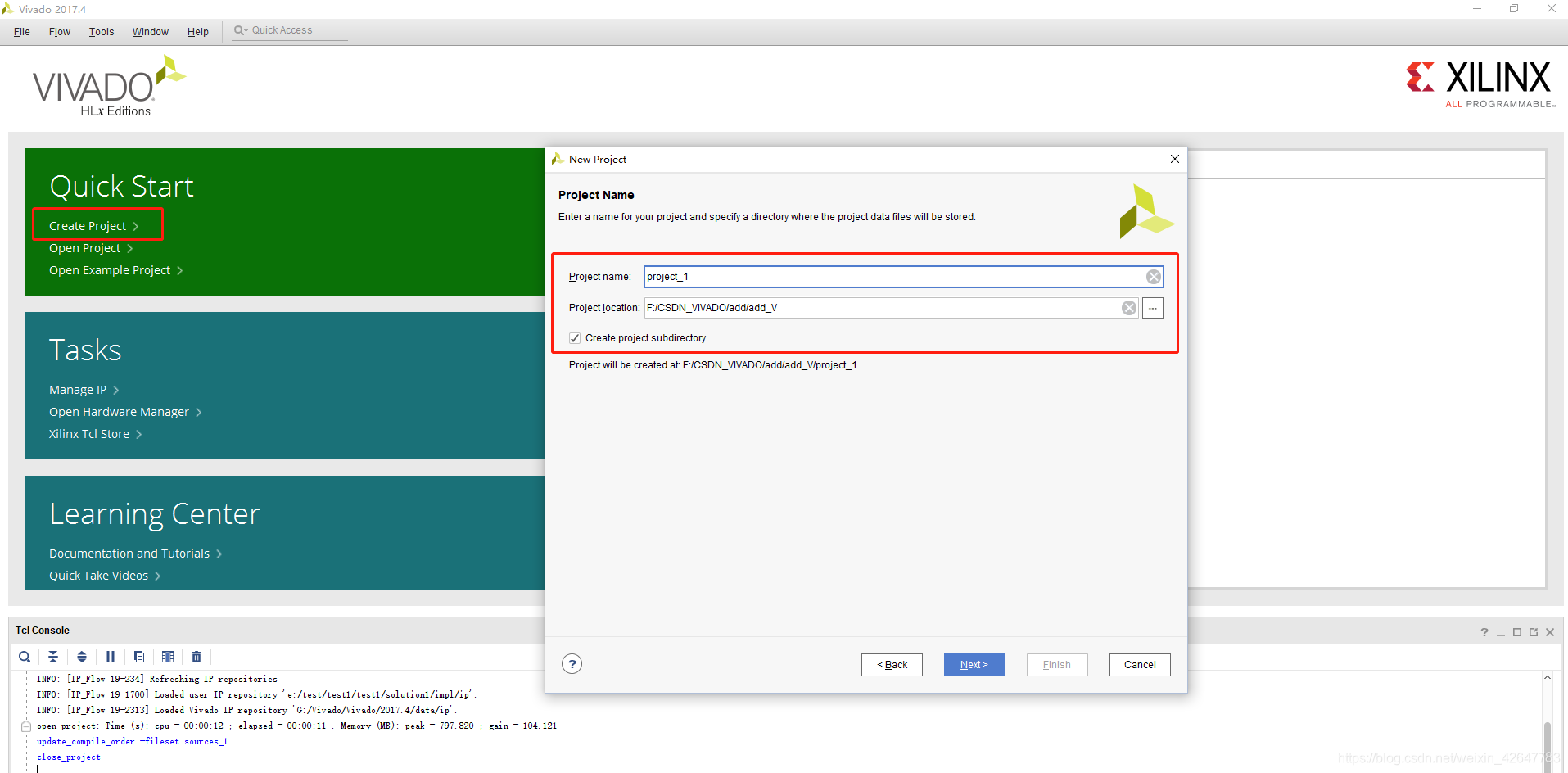The width and height of the screenshot is (1568, 773).
Task: Open the Open Hardware Manager link
Action: tap(119, 412)
